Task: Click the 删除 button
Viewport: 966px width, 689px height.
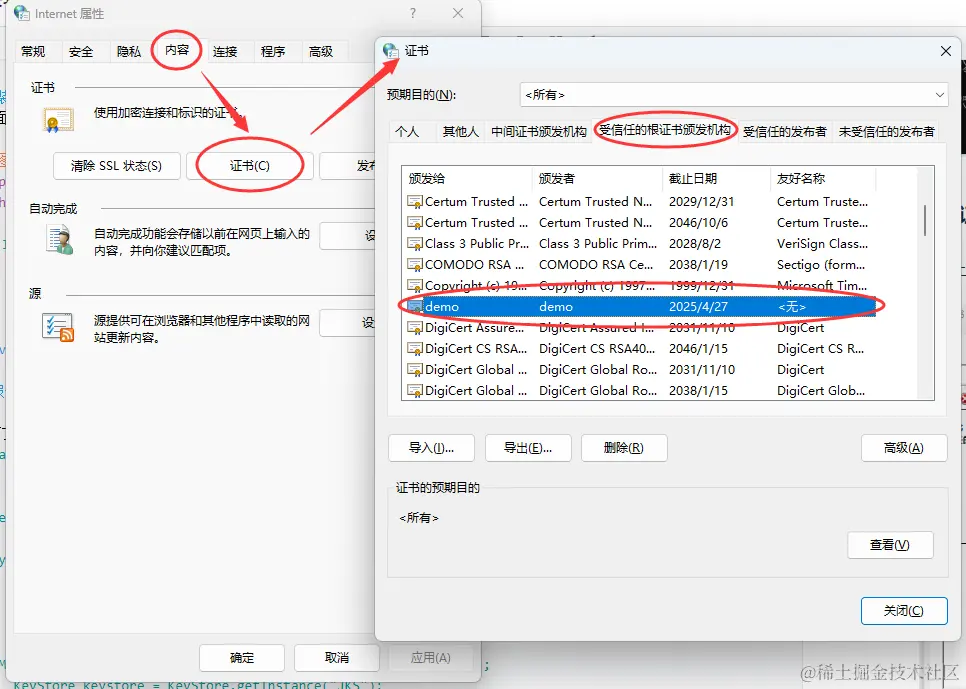Action: coord(624,448)
